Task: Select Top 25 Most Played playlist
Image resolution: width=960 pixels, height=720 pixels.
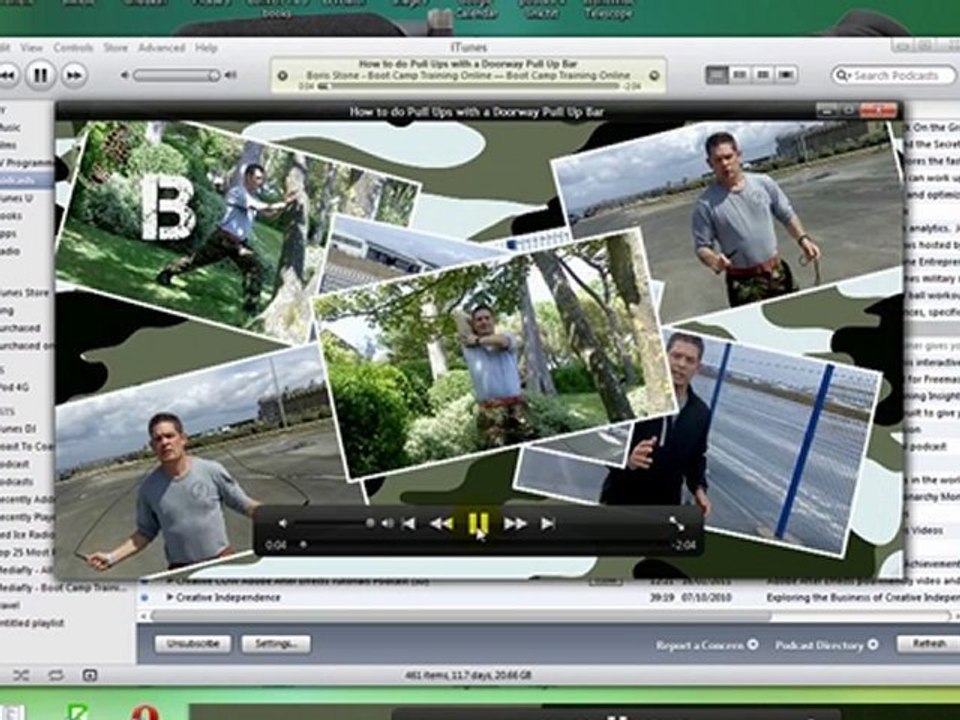Action: (x=27, y=552)
